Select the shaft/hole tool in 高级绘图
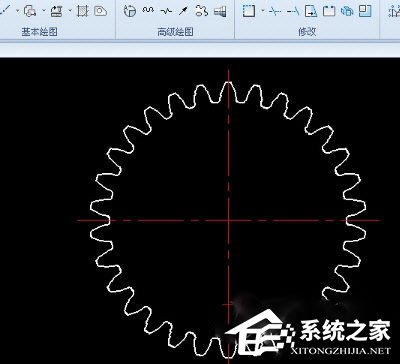The image size is (400, 364). coord(220,12)
